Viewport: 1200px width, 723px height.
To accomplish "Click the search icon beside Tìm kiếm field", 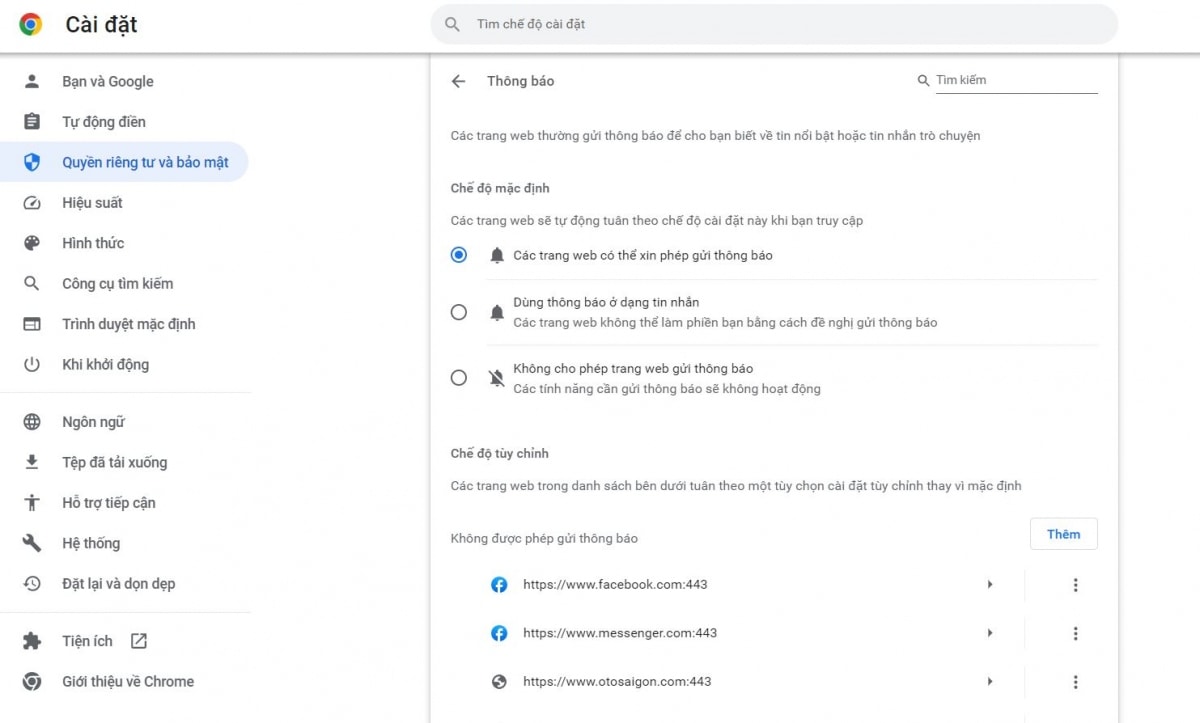I will coord(924,80).
